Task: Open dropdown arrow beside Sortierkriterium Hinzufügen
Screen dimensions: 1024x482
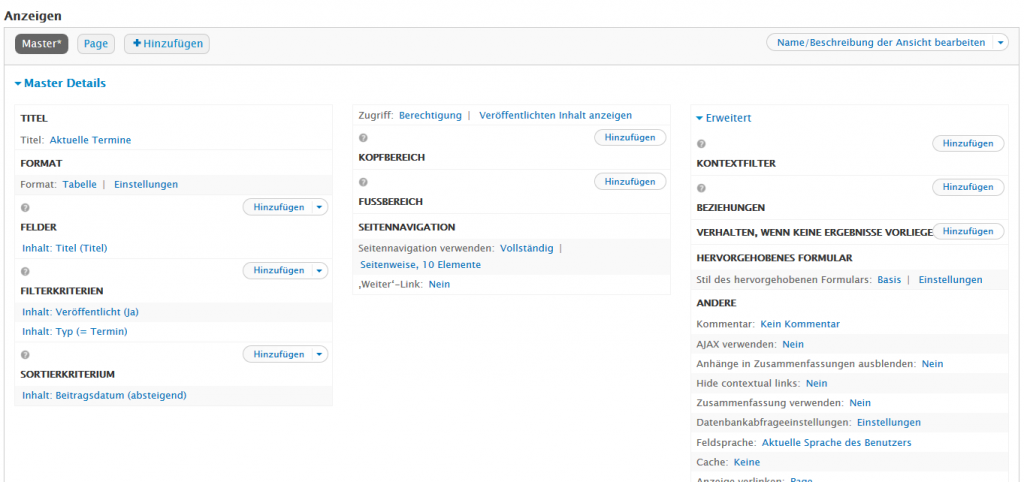Action: click(319, 354)
